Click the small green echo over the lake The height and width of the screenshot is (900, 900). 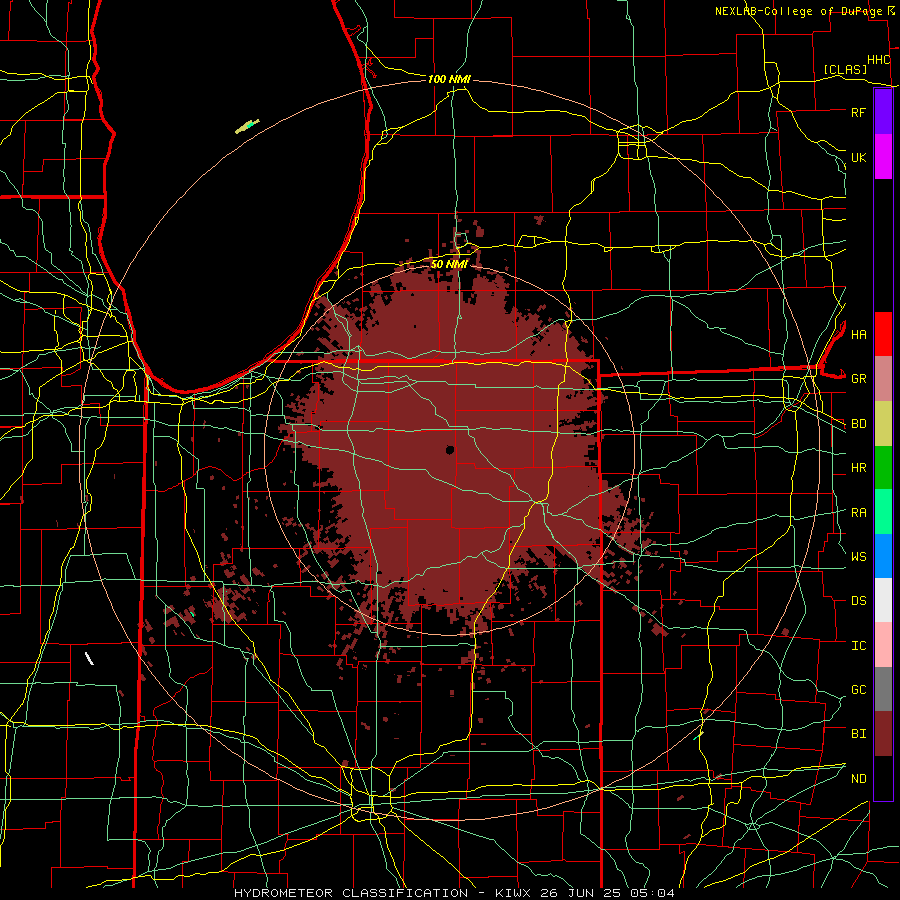coord(247,126)
